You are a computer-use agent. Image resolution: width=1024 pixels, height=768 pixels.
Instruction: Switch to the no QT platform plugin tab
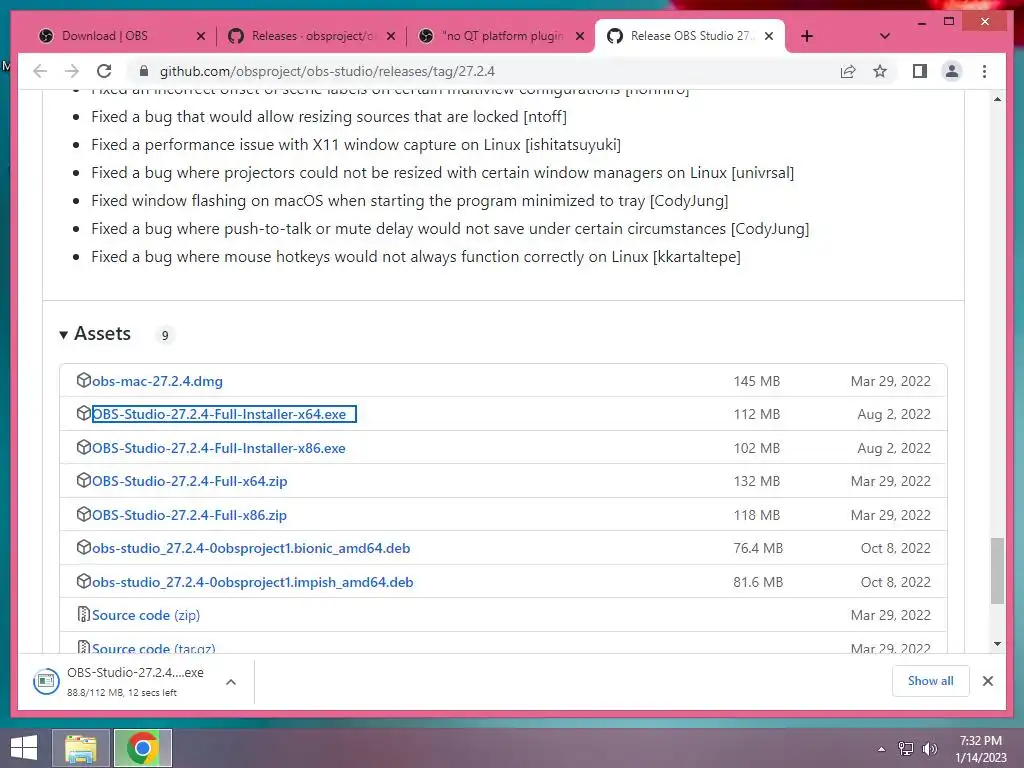pyautogui.click(x=502, y=36)
